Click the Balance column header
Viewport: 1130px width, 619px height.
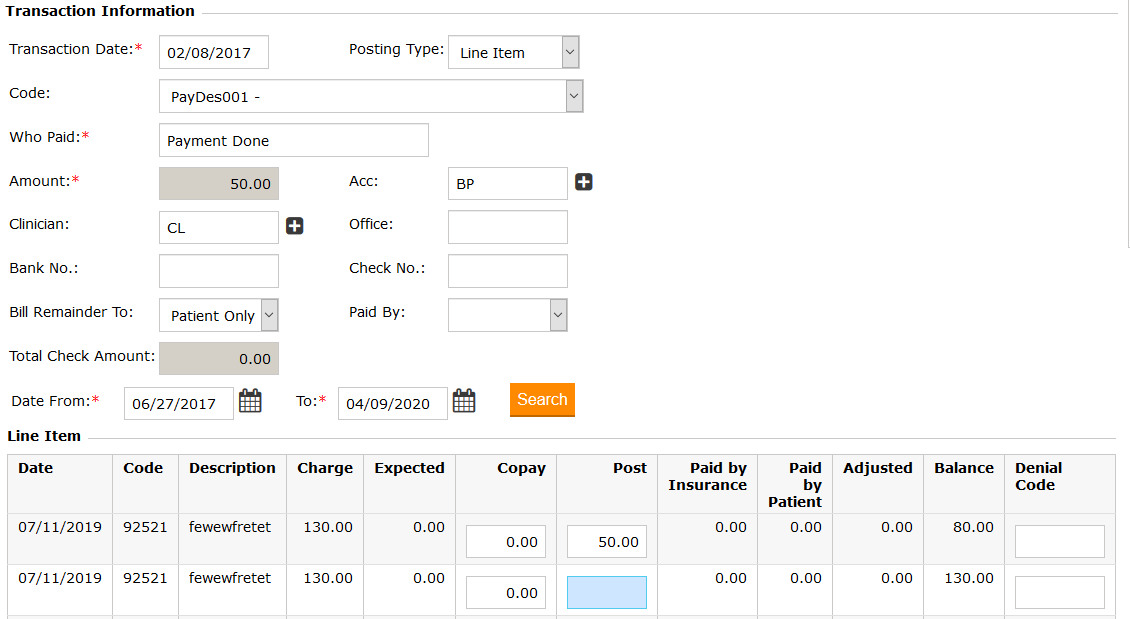click(x=963, y=468)
